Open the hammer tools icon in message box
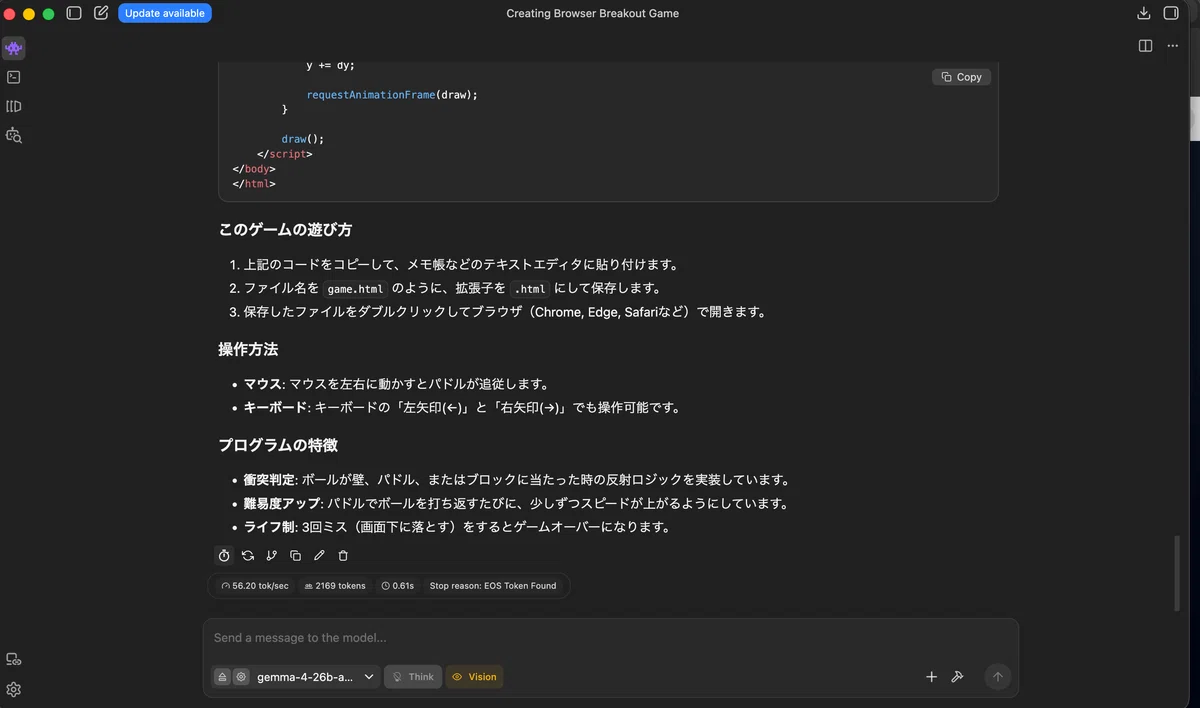 957,677
